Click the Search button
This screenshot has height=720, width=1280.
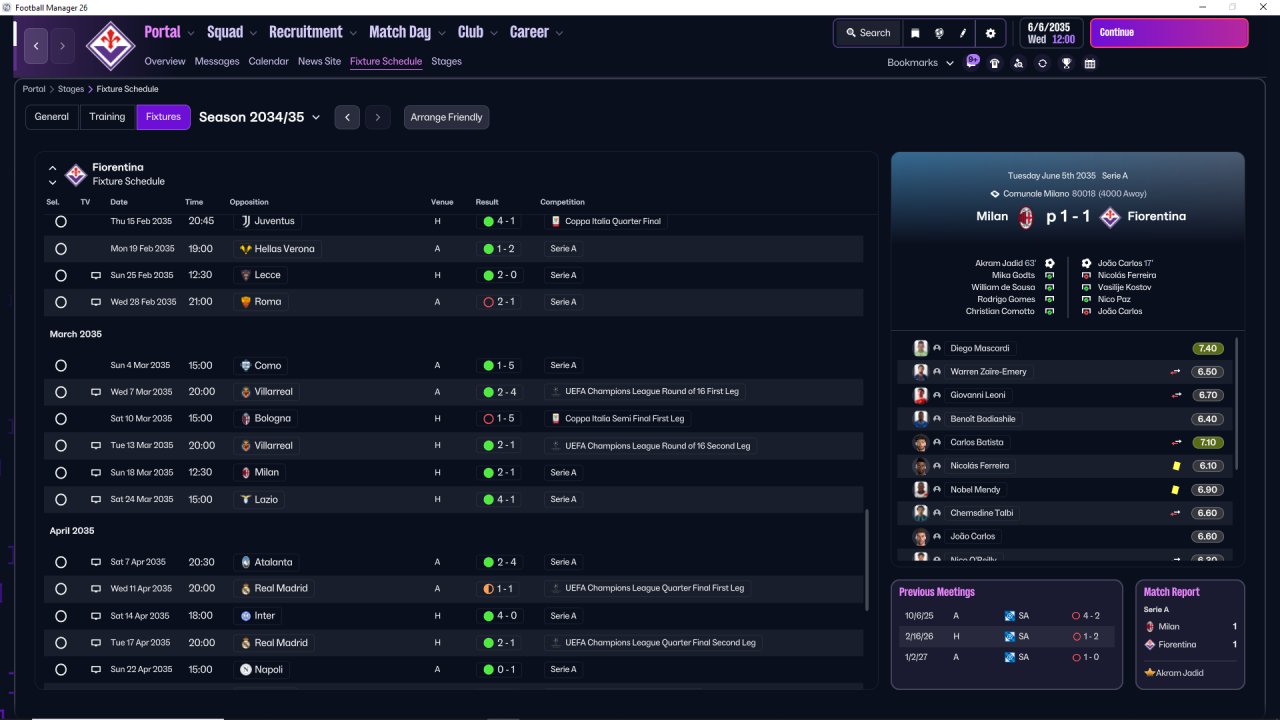pos(867,33)
